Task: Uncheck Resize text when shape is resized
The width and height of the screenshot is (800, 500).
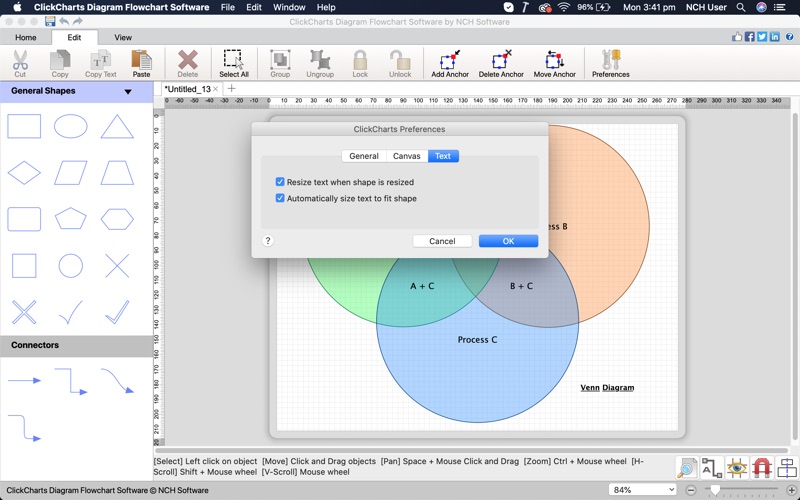Action: coord(280,182)
